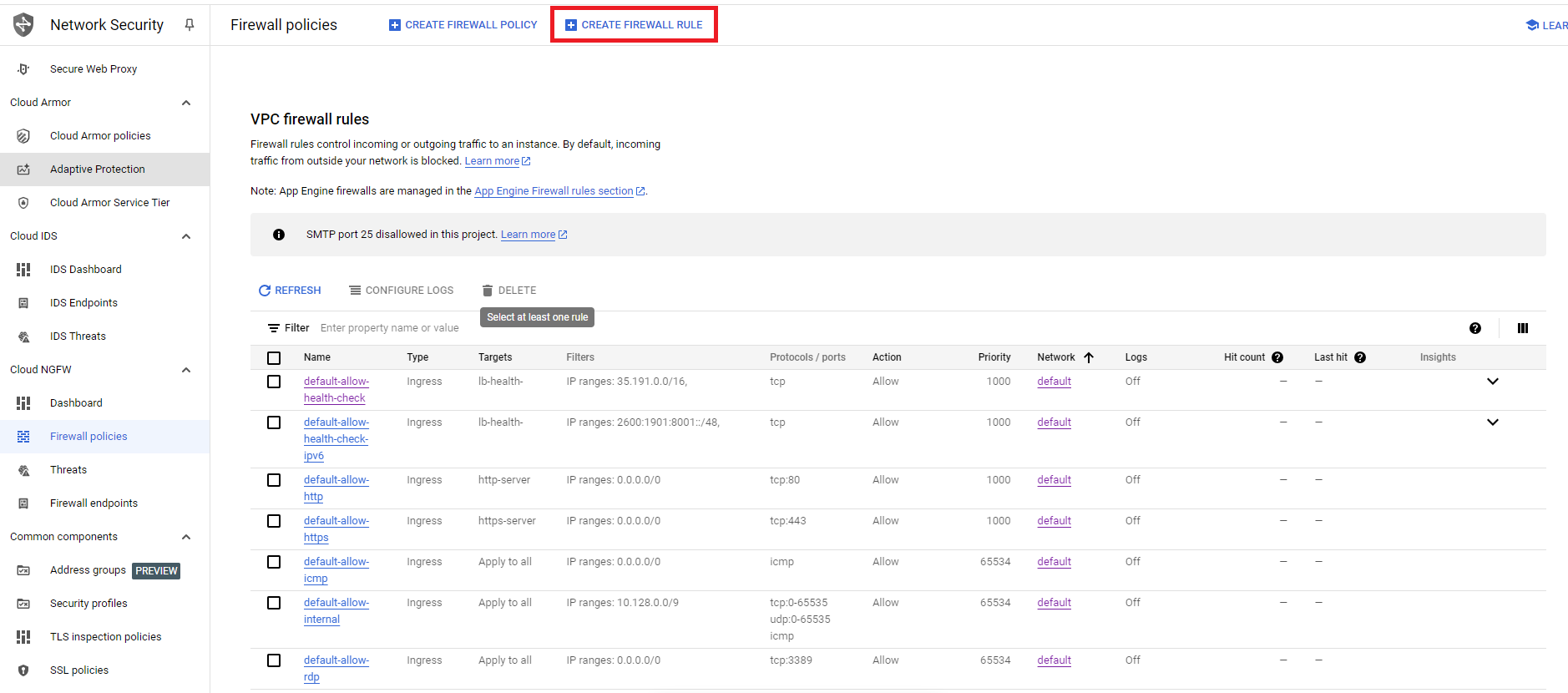Click the Adaptive Protection icon

[x=23, y=169]
